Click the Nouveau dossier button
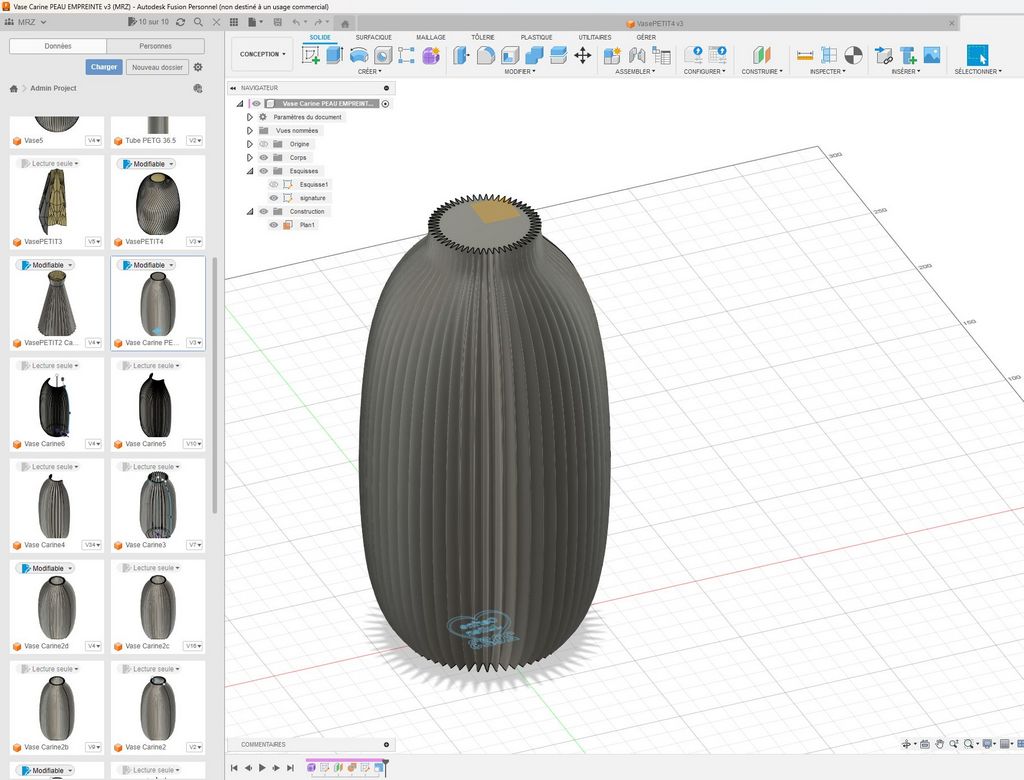This screenshot has height=780, width=1024. coord(157,67)
